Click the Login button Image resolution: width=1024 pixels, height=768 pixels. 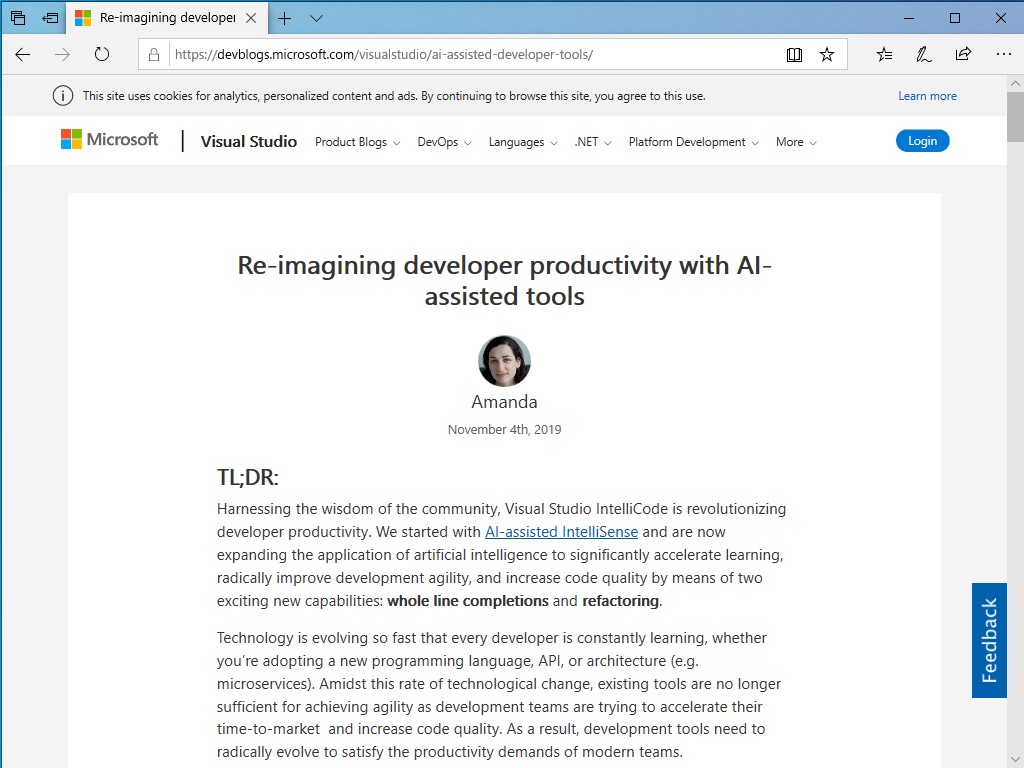[x=922, y=140]
